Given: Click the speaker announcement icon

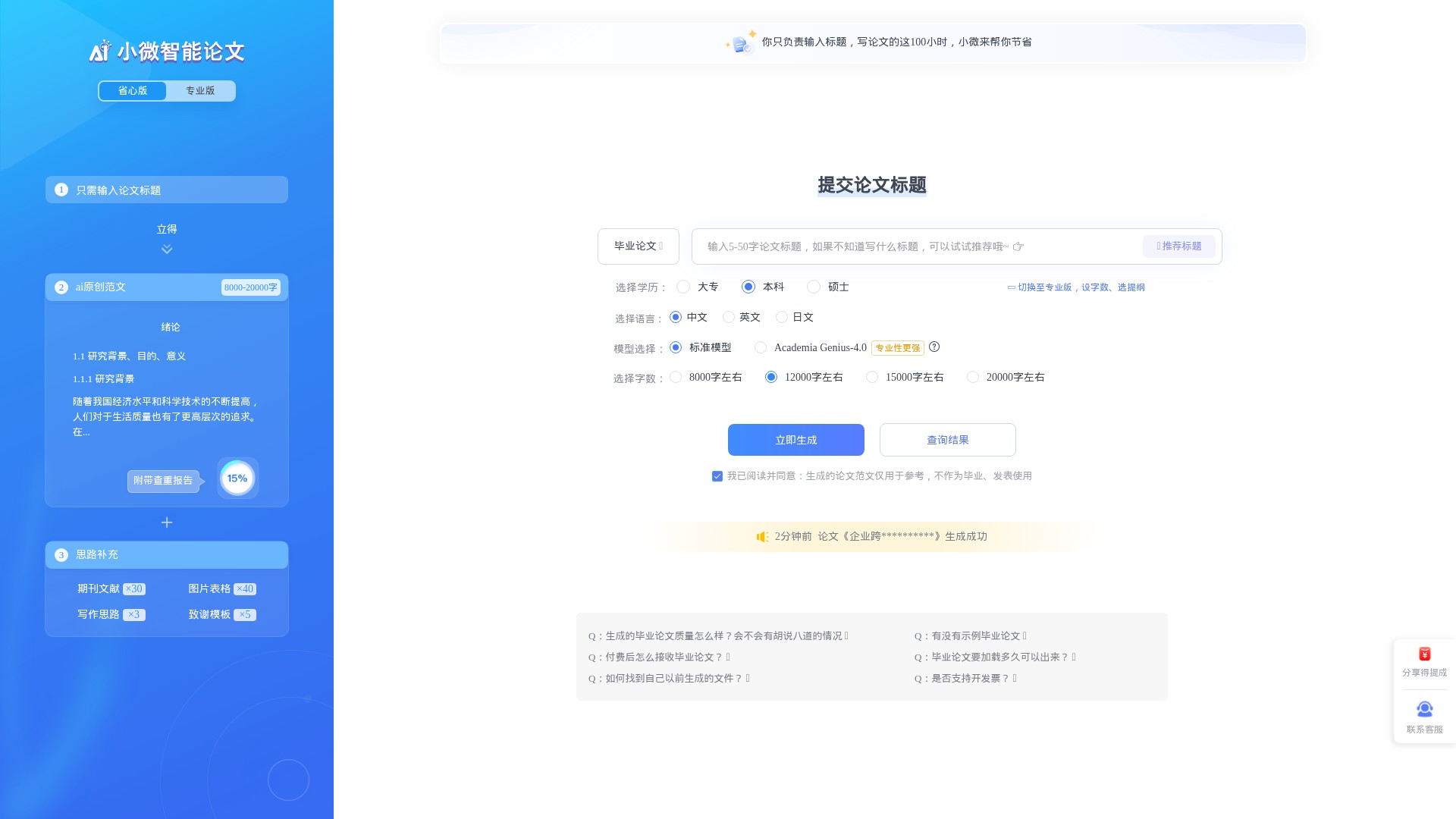Looking at the screenshot, I should 762,537.
